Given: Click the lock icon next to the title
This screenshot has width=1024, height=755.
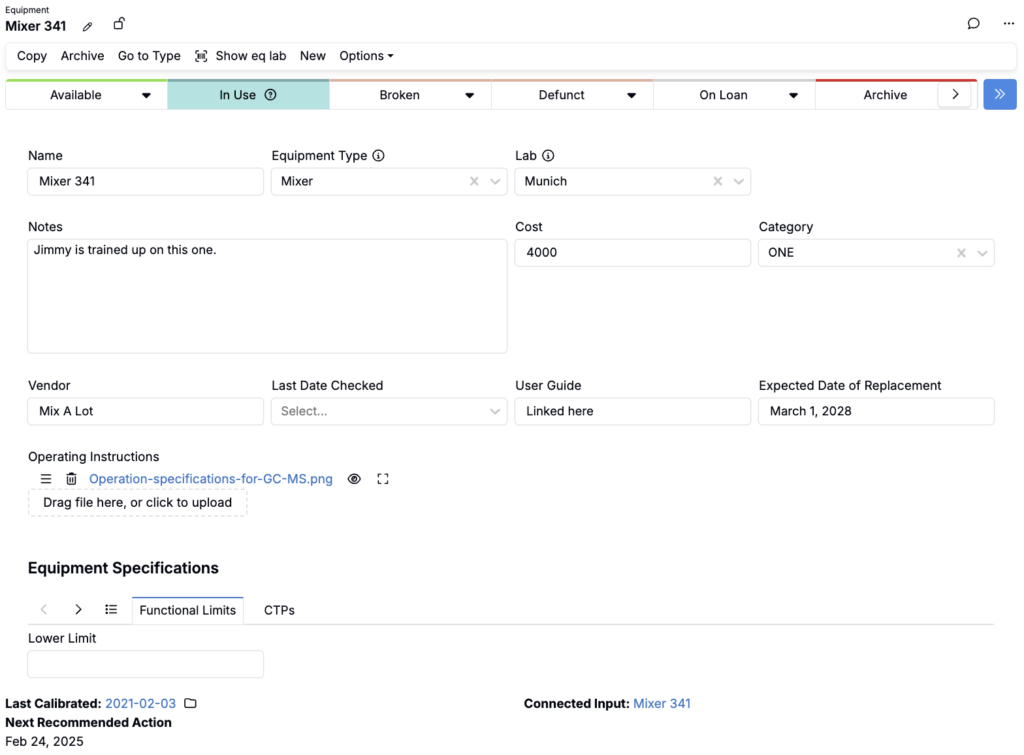Looking at the screenshot, I should pyautogui.click(x=119, y=24).
